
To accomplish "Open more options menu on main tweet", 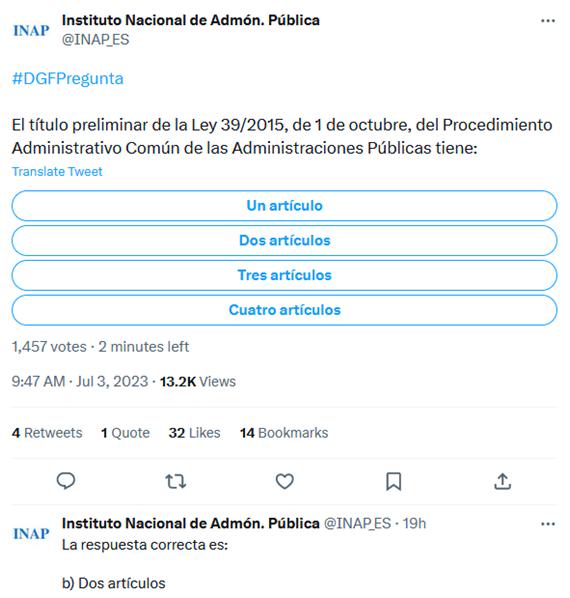I will coord(548,21).
